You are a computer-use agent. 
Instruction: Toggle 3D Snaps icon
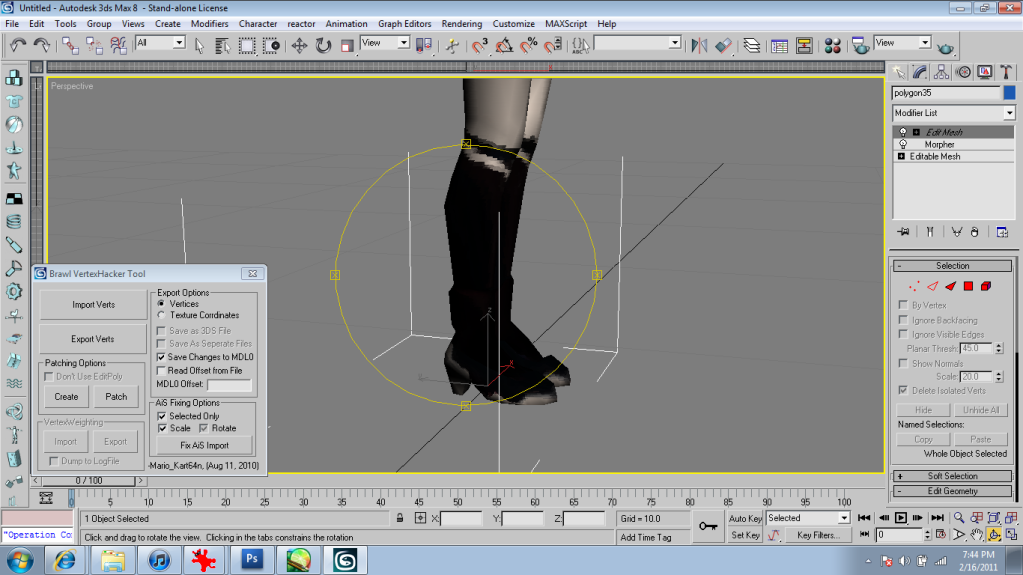(480, 45)
